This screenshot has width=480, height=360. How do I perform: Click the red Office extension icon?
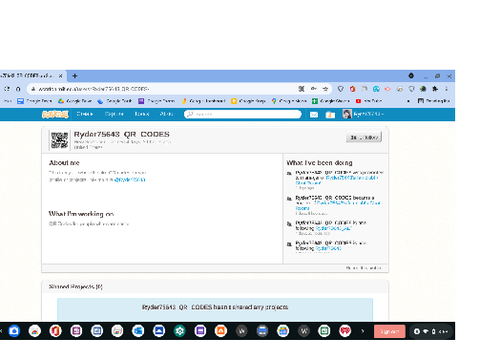click(352, 89)
